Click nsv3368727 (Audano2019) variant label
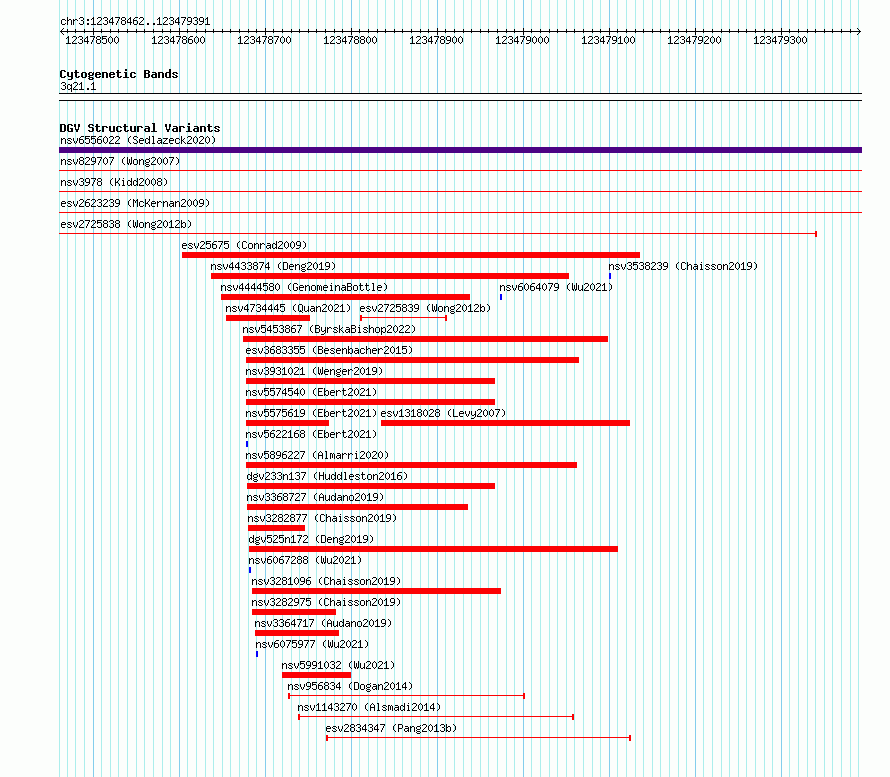 point(316,497)
